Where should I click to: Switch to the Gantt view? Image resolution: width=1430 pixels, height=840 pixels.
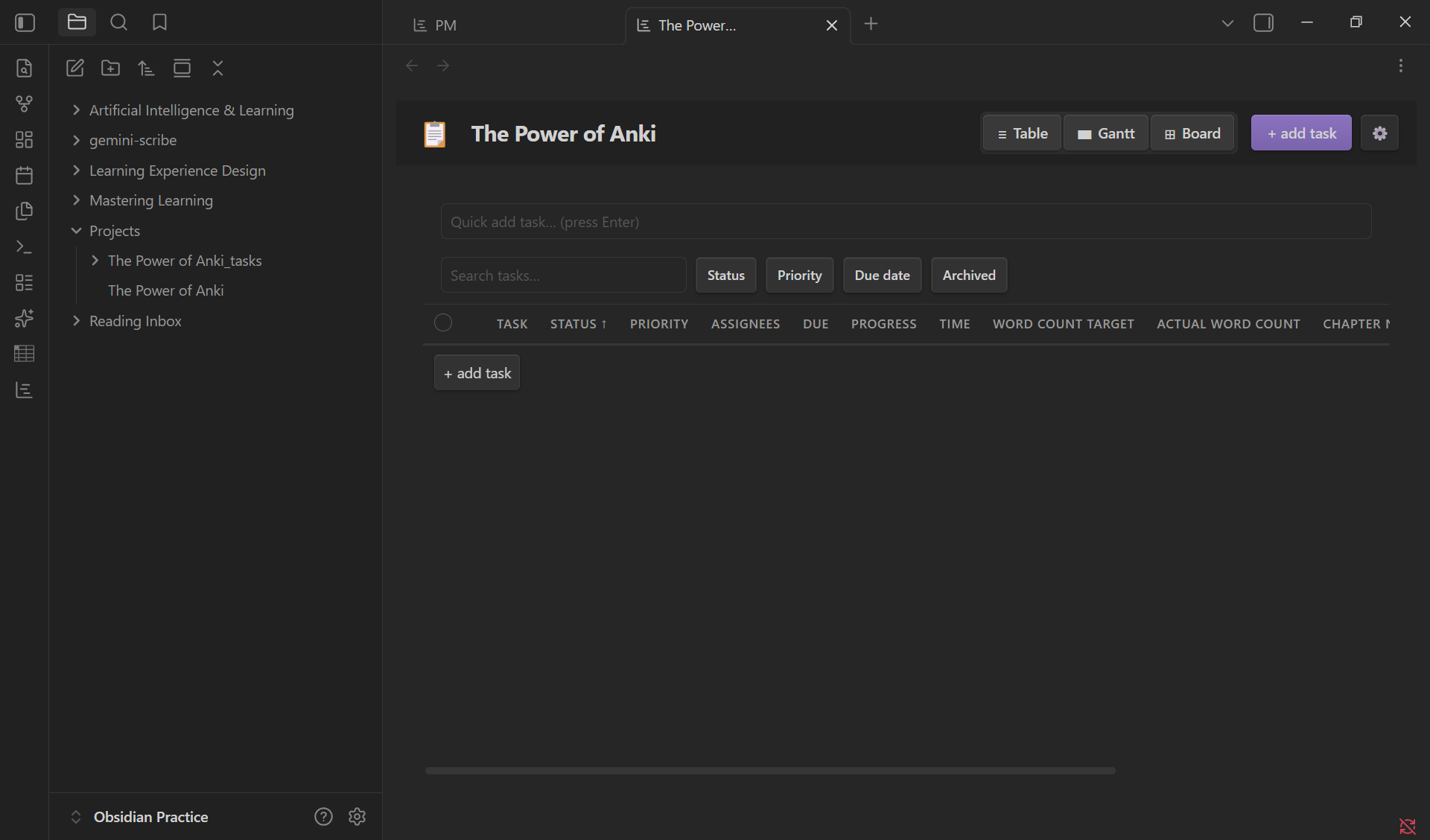[x=1106, y=133]
